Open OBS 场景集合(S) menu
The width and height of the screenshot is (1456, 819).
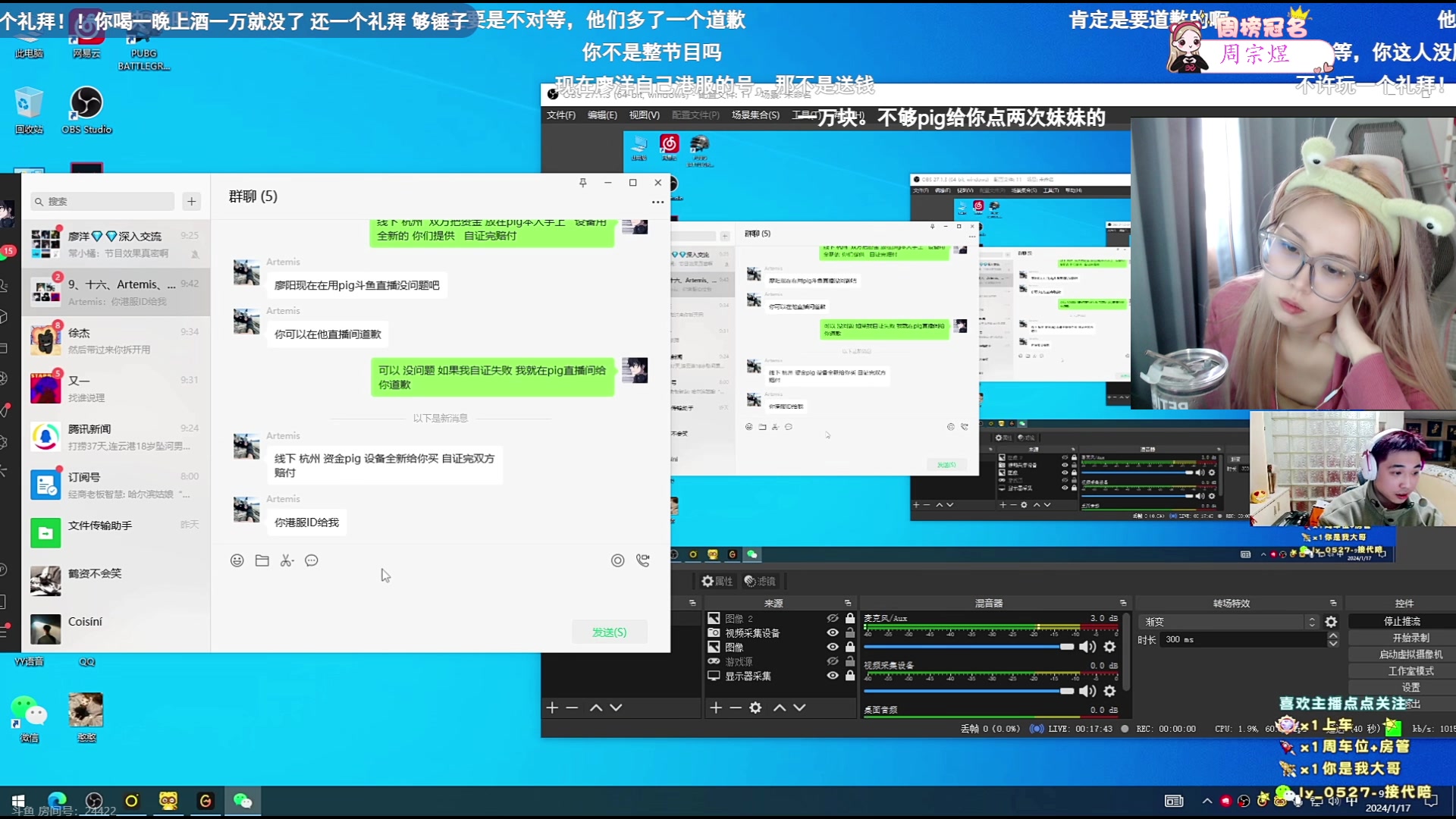click(x=755, y=115)
